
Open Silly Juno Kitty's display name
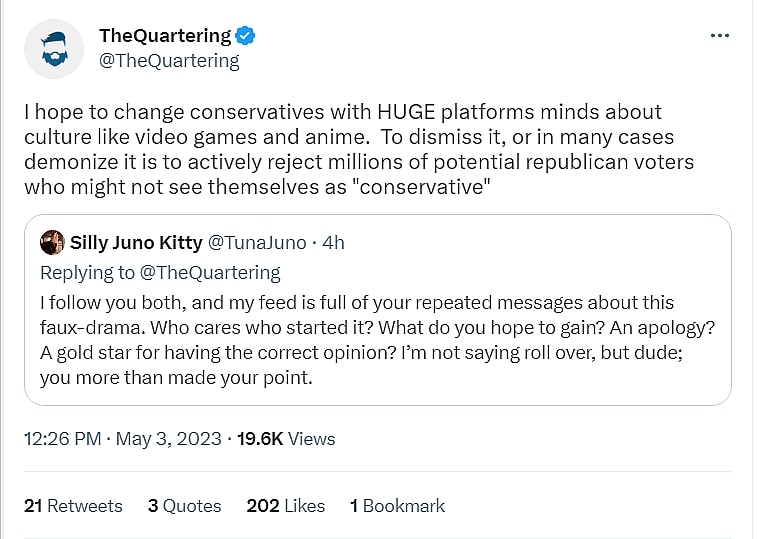pos(136,243)
